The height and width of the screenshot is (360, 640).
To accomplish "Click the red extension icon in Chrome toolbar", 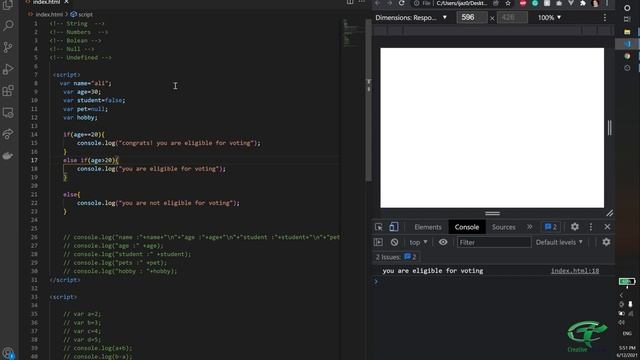I will [523, 3].
